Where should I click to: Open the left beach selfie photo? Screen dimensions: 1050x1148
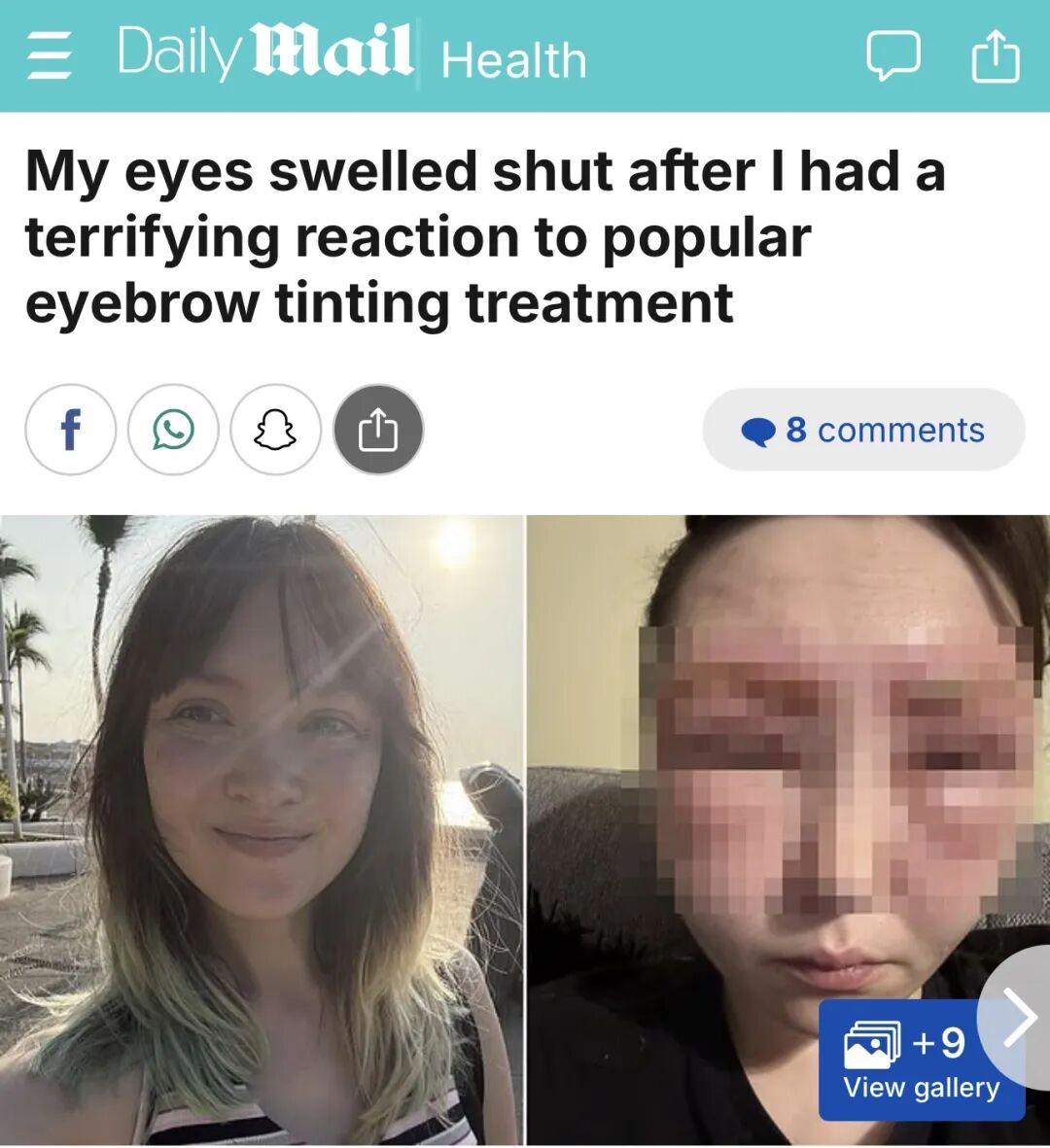262,830
